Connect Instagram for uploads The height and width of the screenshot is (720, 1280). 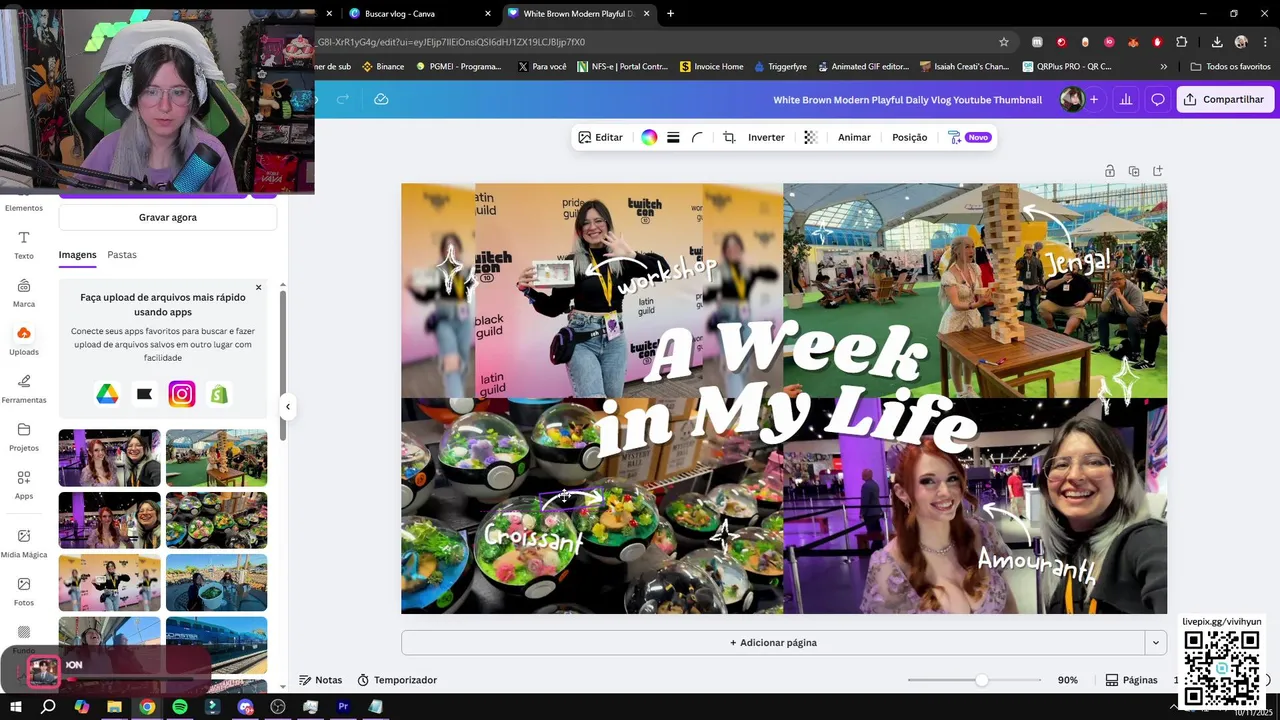pos(181,394)
